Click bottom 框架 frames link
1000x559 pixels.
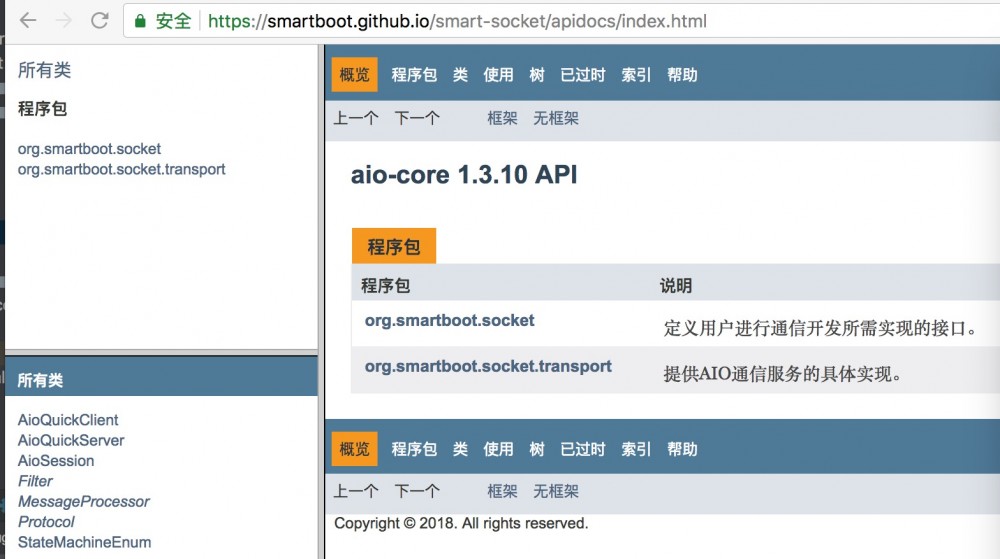coord(502,491)
